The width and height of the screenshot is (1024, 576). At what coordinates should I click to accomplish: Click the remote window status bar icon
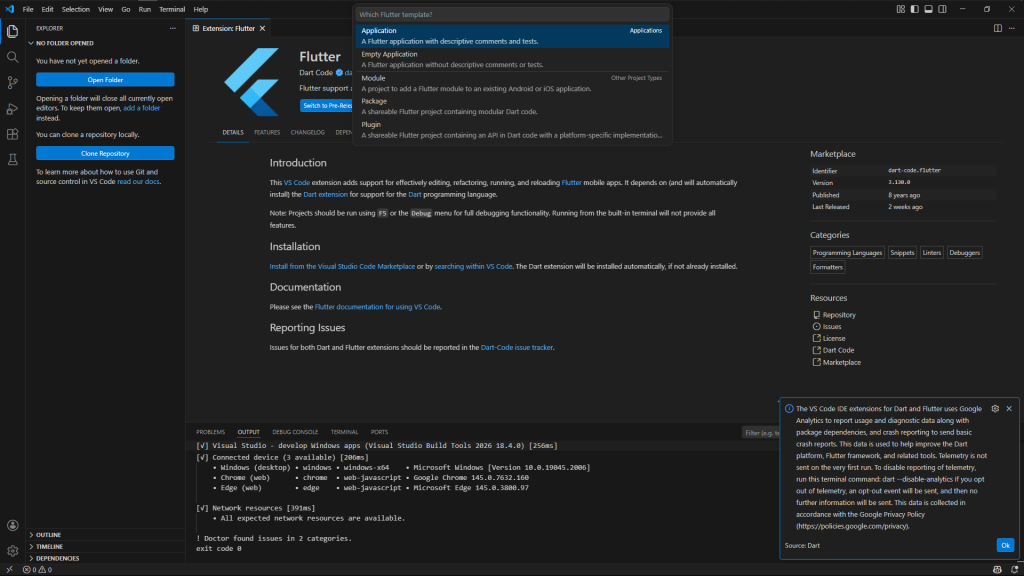9,569
